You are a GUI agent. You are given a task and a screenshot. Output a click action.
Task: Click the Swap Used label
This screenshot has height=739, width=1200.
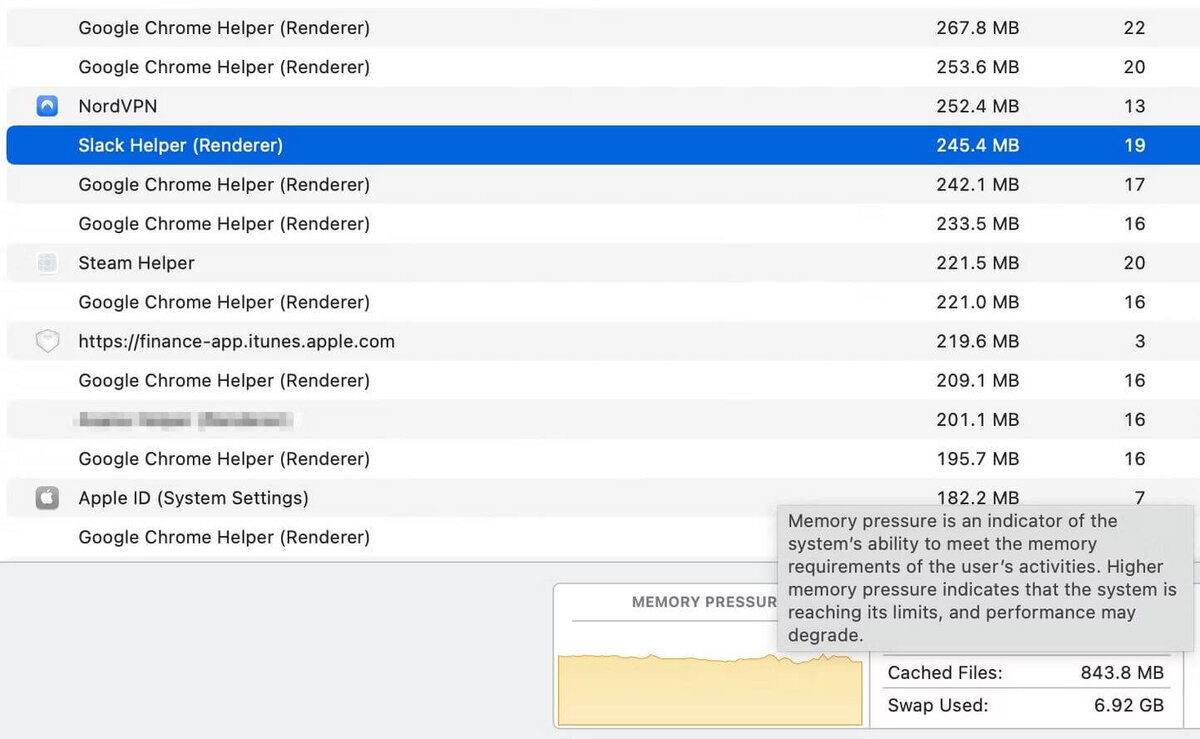coord(938,705)
